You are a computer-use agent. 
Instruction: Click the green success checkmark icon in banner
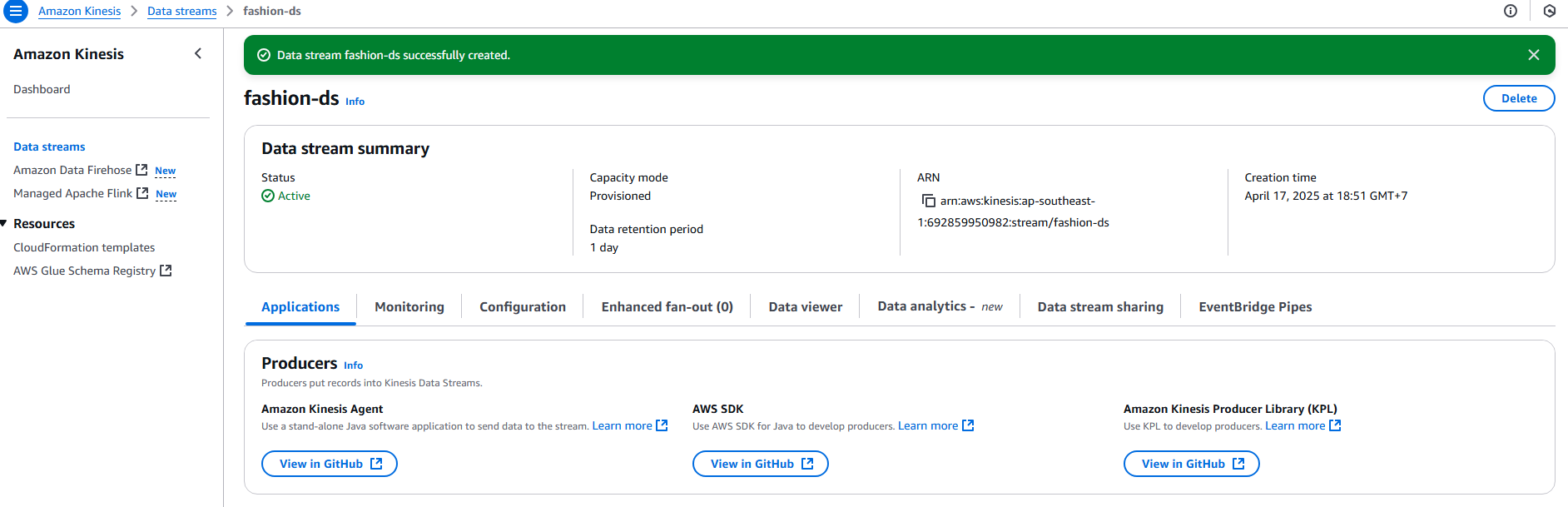pos(264,55)
